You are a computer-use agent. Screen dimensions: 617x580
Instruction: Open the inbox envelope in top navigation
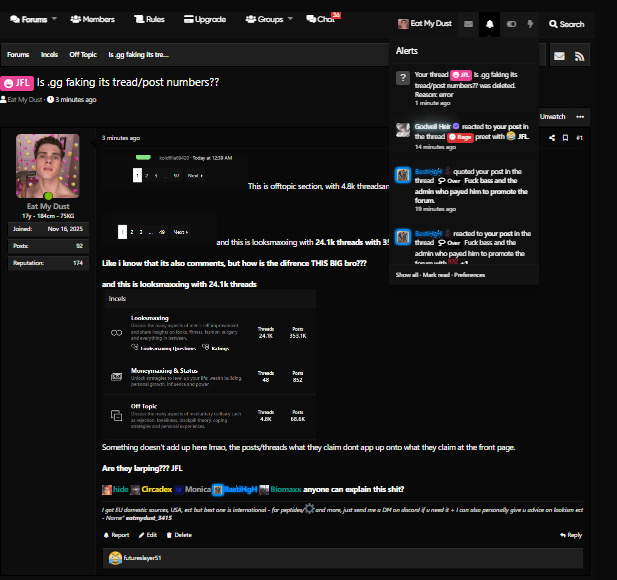coord(468,24)
